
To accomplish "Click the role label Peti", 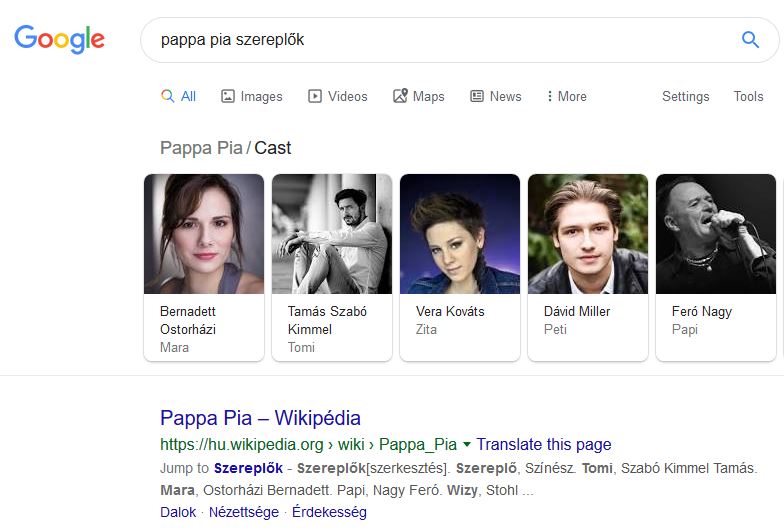I will pos(555,330).
